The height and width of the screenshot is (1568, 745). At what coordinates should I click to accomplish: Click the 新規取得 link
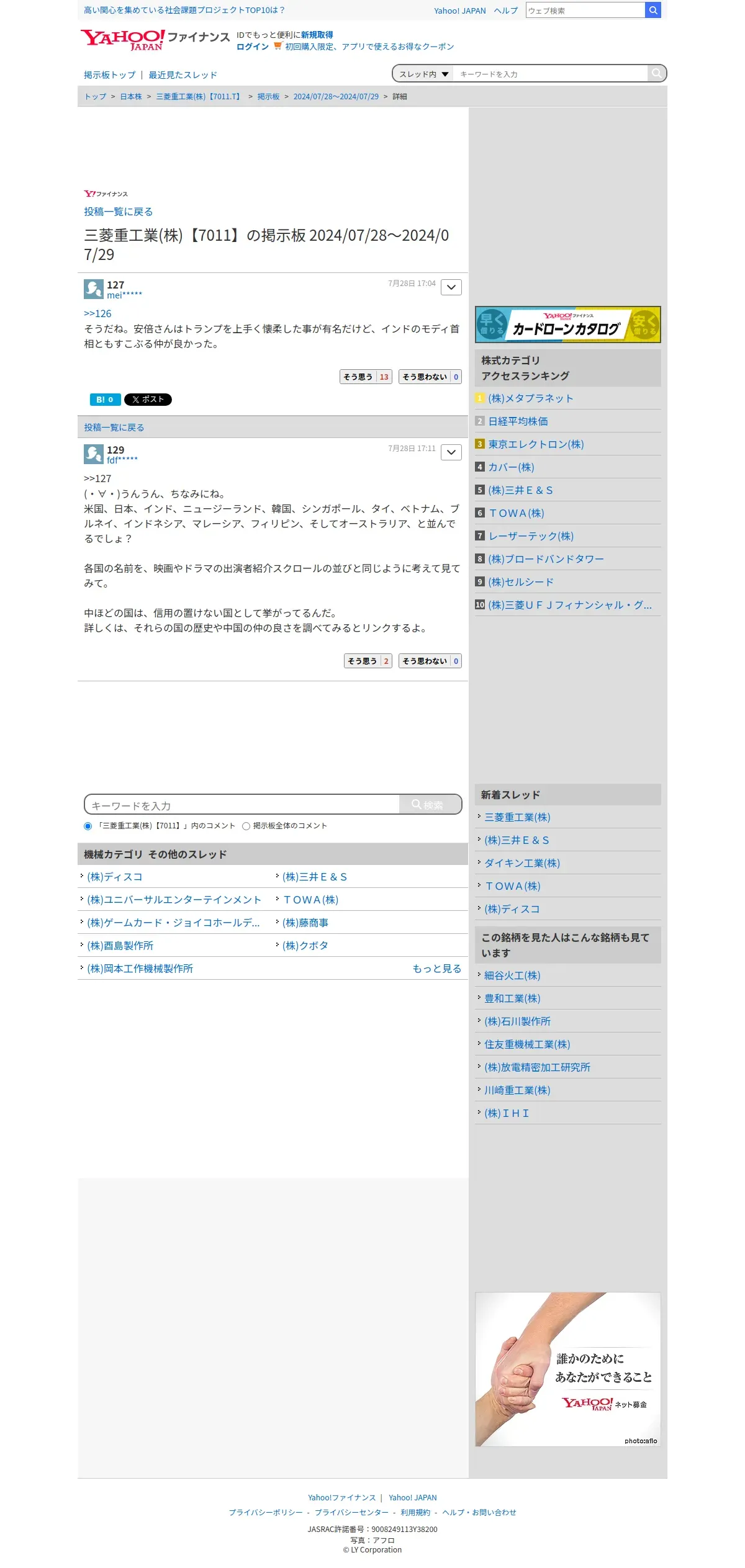pos(317,35)
